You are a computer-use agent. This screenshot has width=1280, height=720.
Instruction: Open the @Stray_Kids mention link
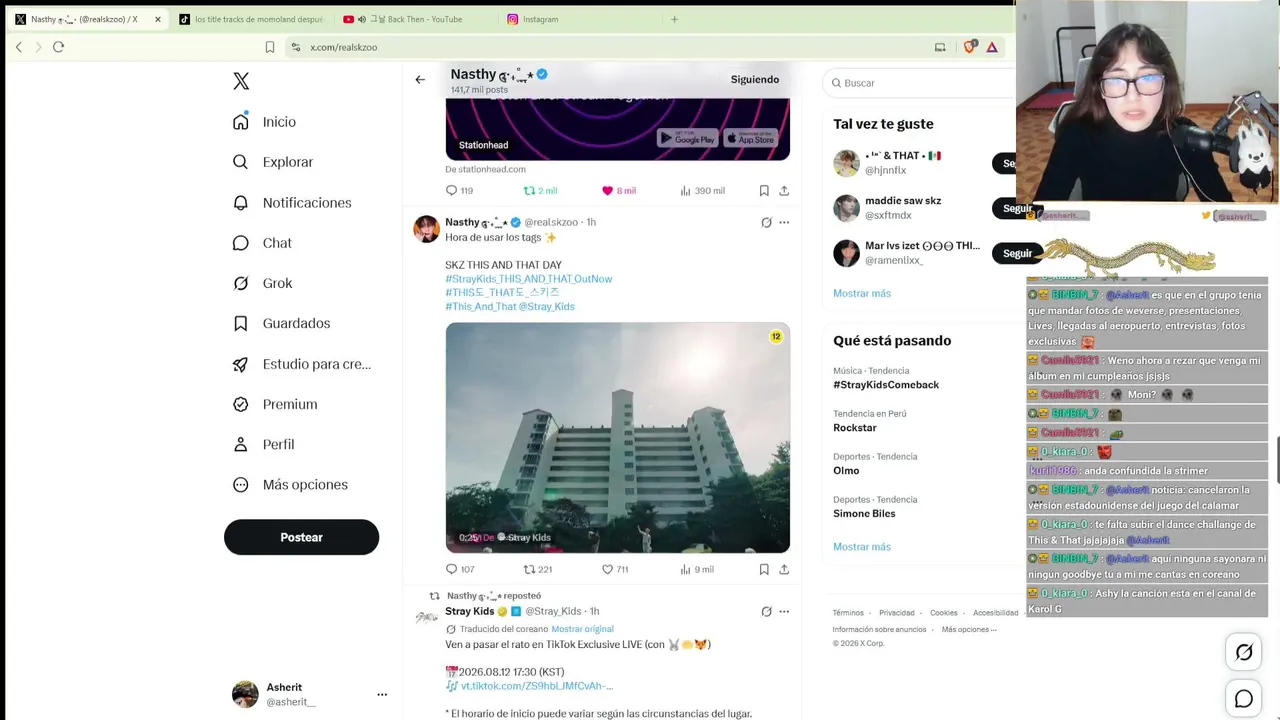pyautogui.click(x=547, y=307)
